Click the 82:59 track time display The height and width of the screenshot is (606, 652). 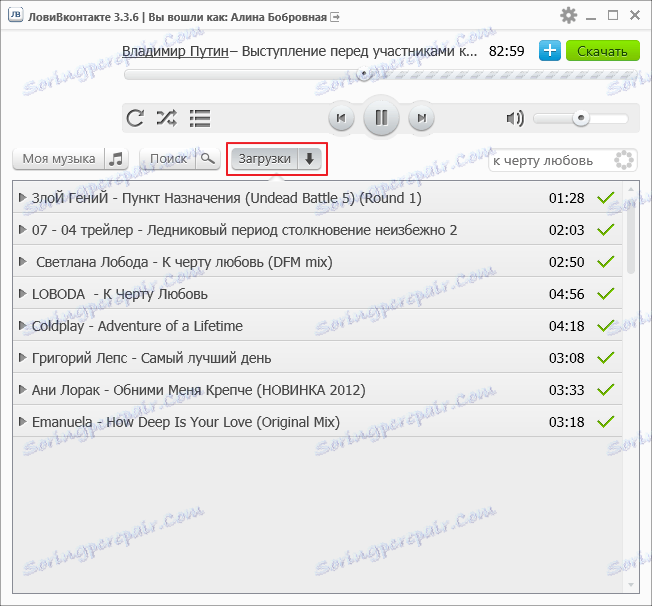click(506, 51)
